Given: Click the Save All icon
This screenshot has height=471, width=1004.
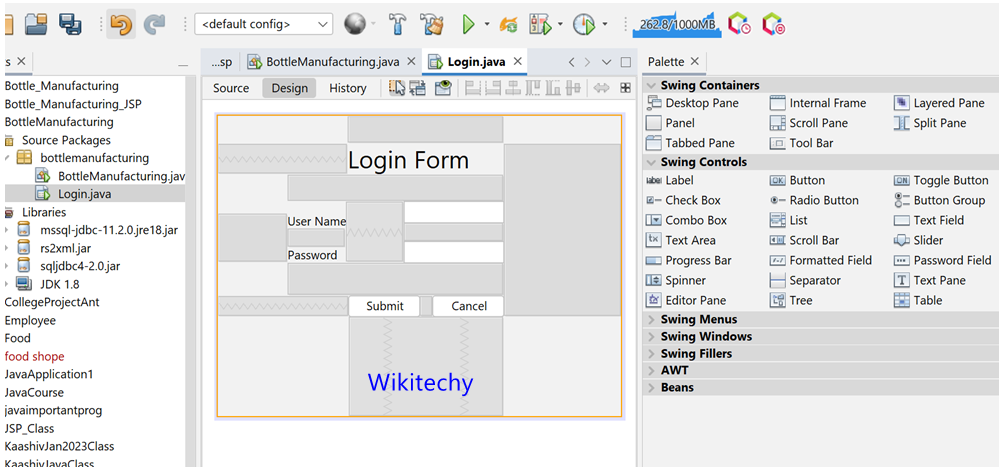Looking at the screenshot, I should pyautogui.click(x=70, y=23).
